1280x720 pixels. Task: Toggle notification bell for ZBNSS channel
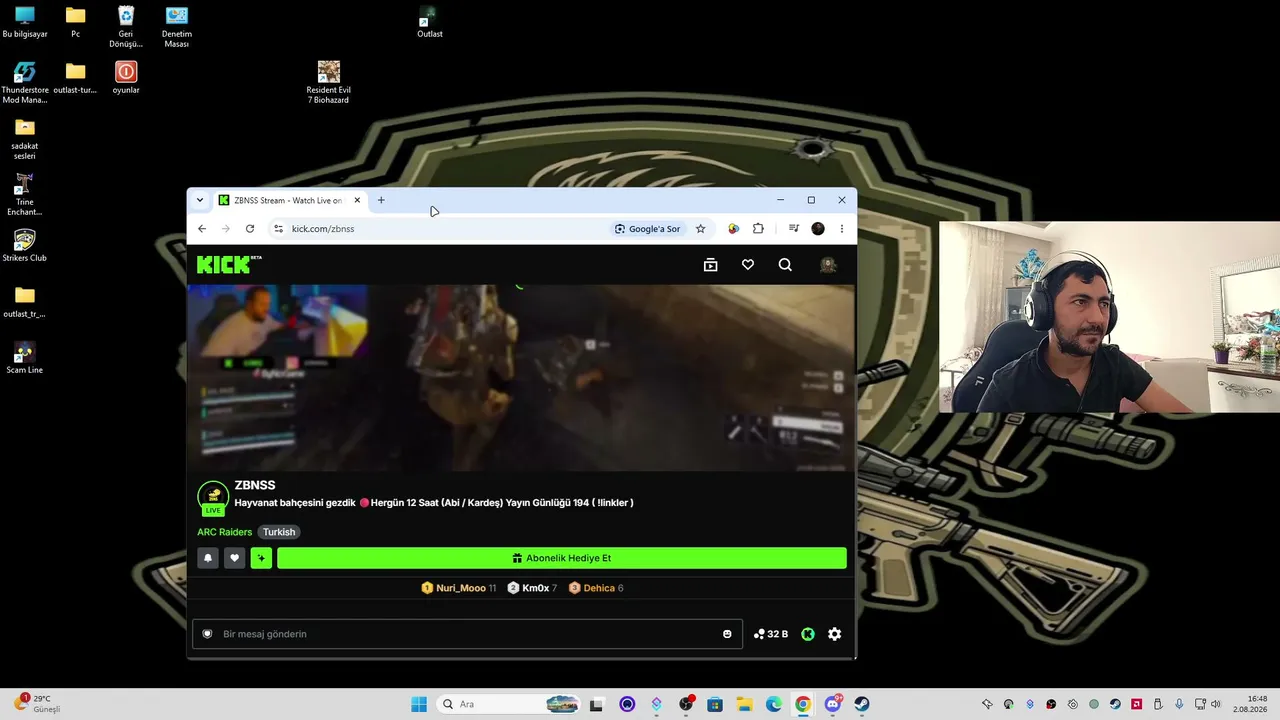208,558
